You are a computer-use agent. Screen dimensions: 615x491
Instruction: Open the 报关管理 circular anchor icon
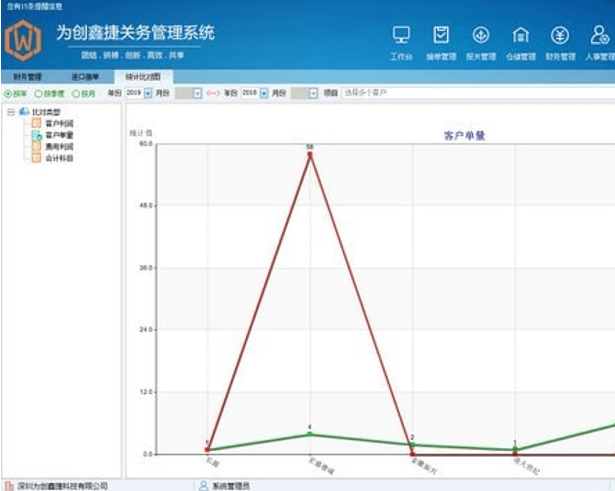(480, 35)
